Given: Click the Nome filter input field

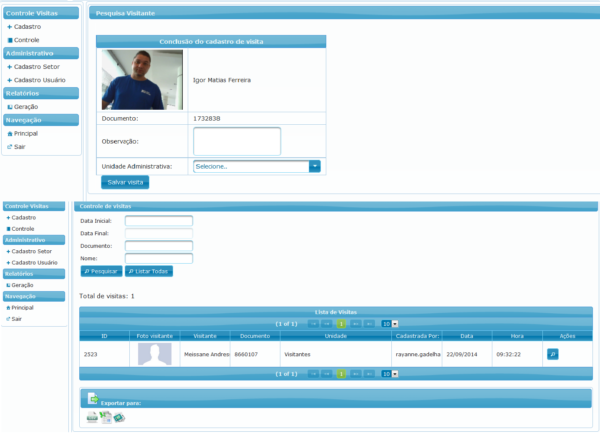Looking at the screenshot, I should 159,259.
